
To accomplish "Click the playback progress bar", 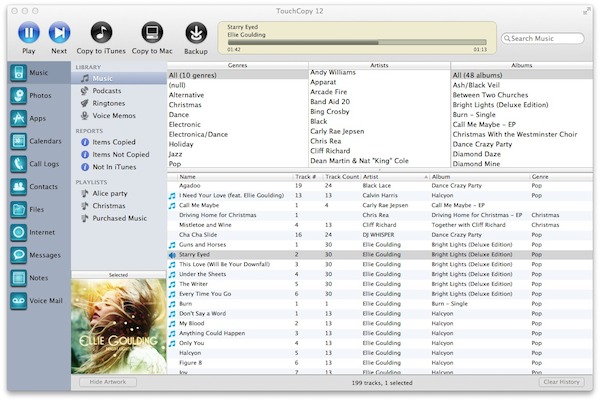I will (x=355, y=42).
